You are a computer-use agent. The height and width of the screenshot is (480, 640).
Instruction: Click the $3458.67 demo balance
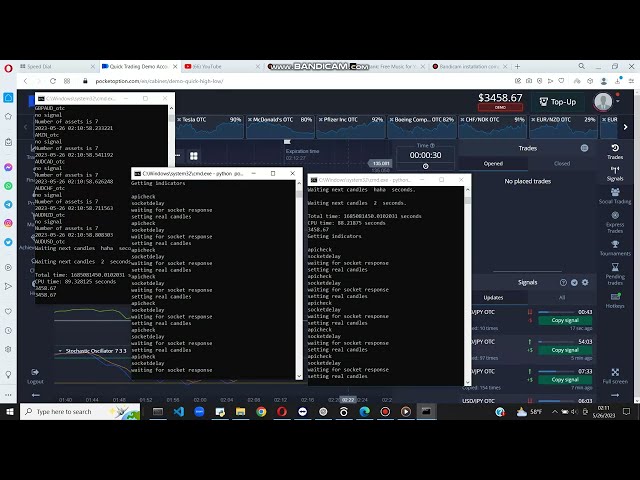click(x=500, y=98)
